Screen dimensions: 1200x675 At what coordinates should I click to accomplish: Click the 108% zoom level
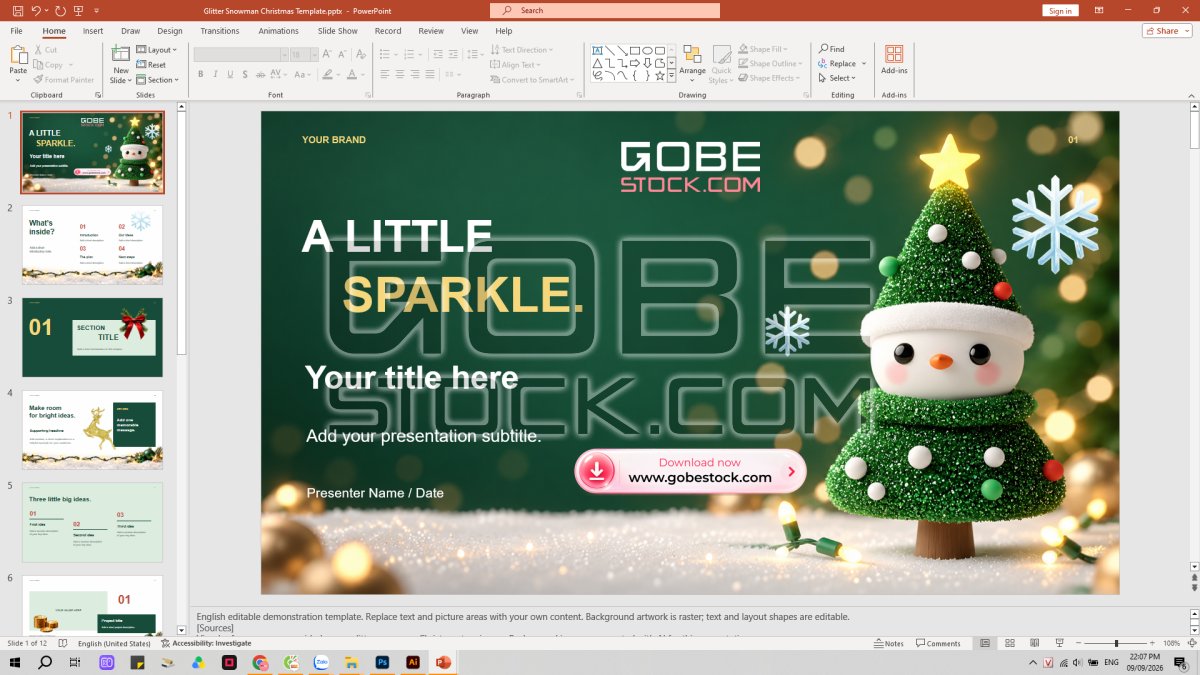pos(1172,643)
